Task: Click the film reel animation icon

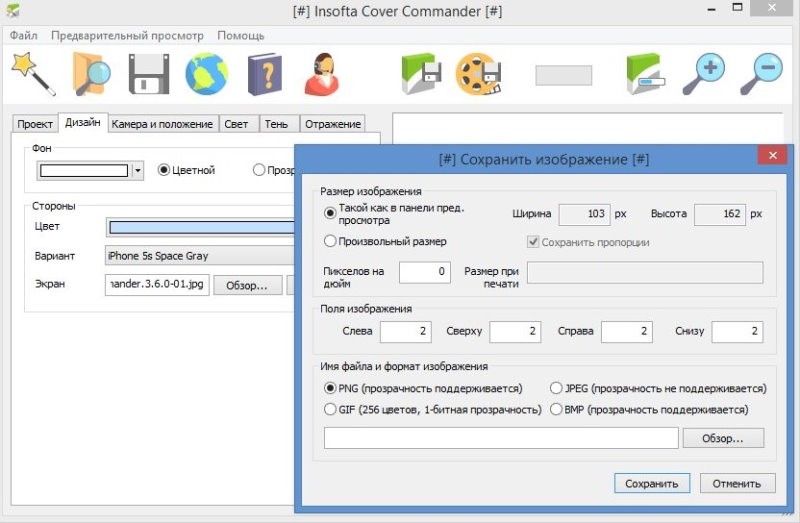Action: click(x=476, y=73)
